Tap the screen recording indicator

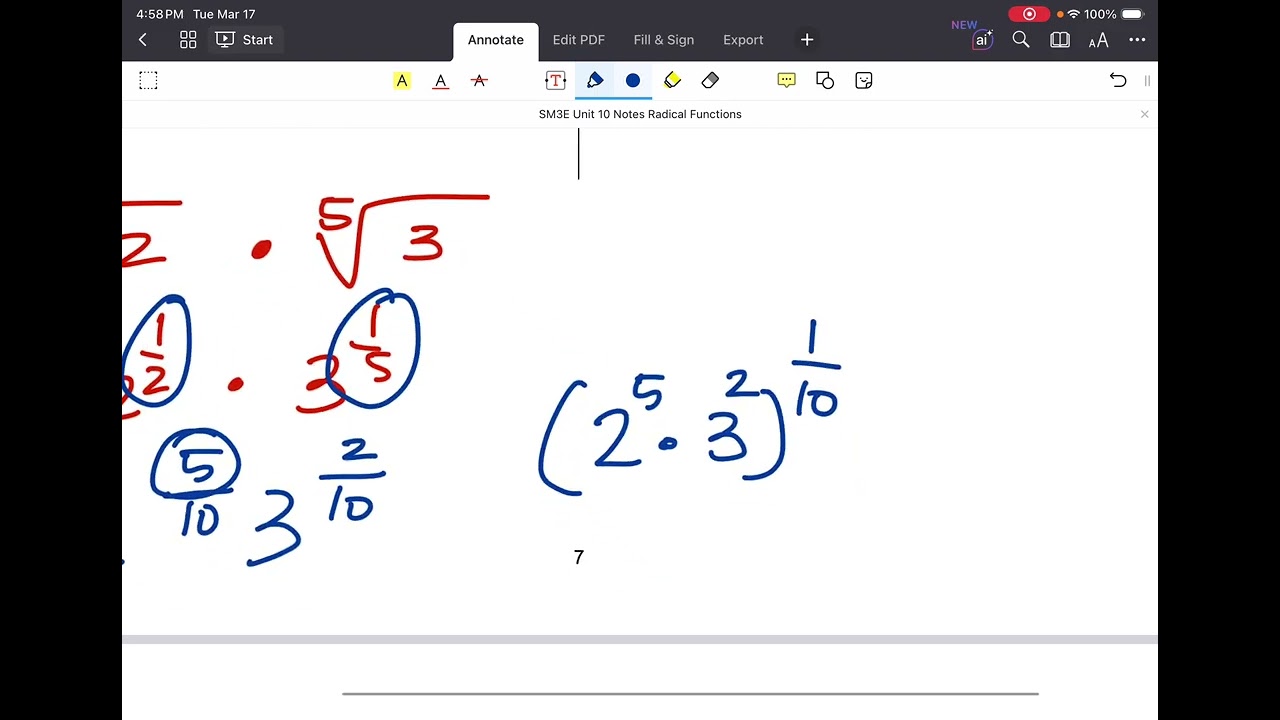(1029, 14)
